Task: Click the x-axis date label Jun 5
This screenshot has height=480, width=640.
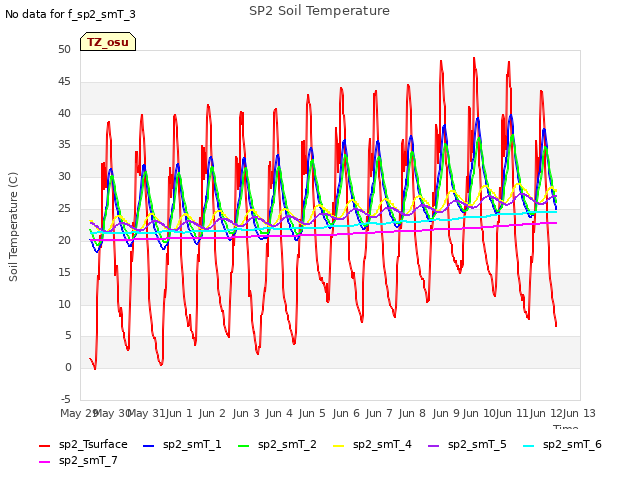Action: 312,413
